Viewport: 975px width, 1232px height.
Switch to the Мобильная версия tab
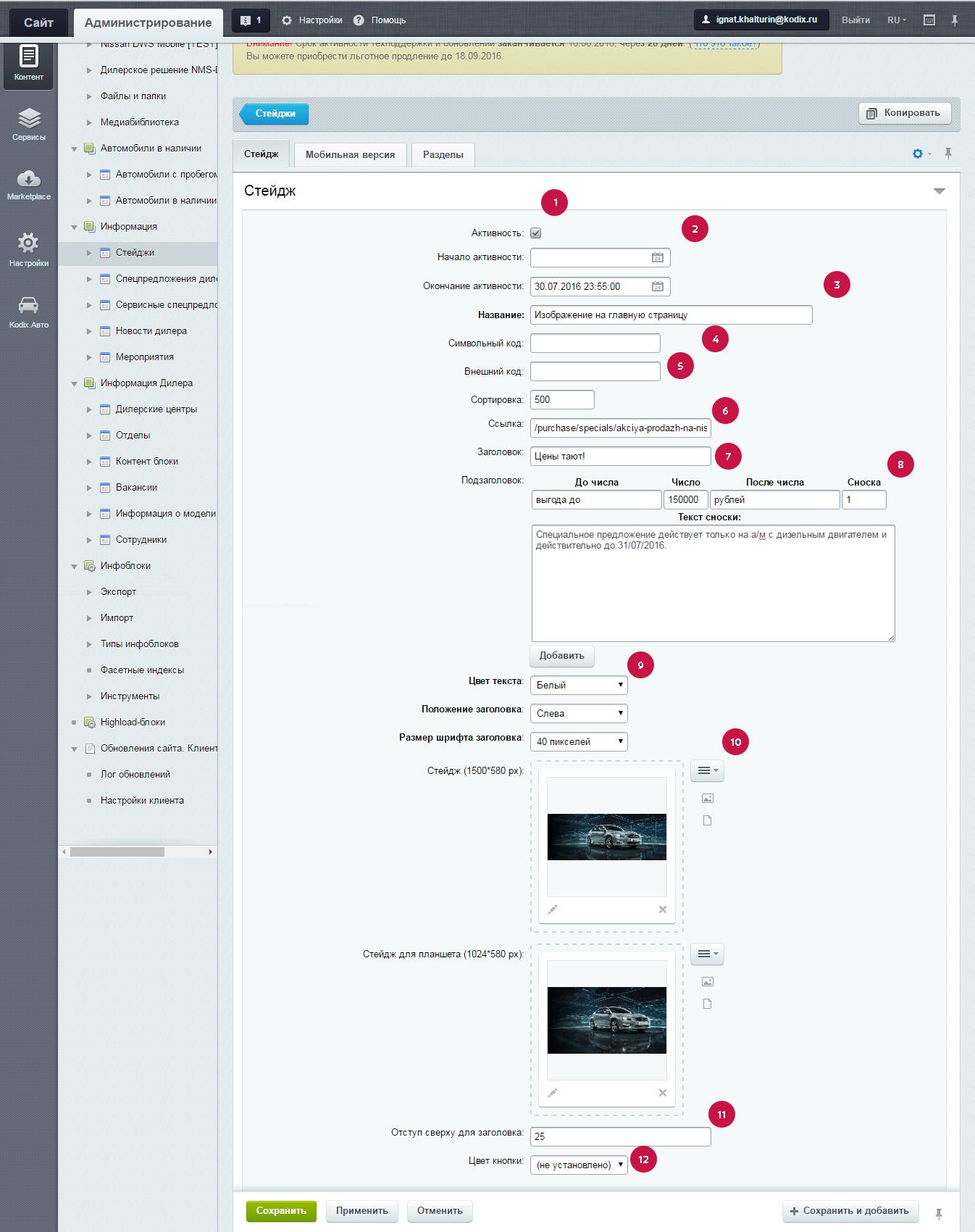click(350, 154)
